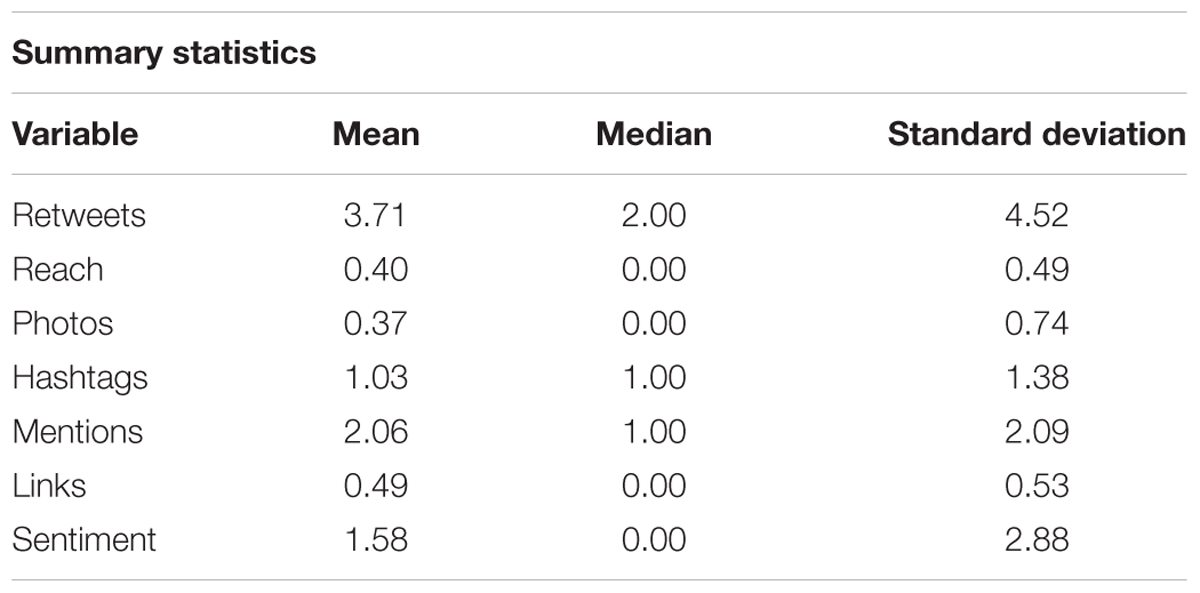
Task: Select the Links mean value 0.49
Action: pos(375,485)
